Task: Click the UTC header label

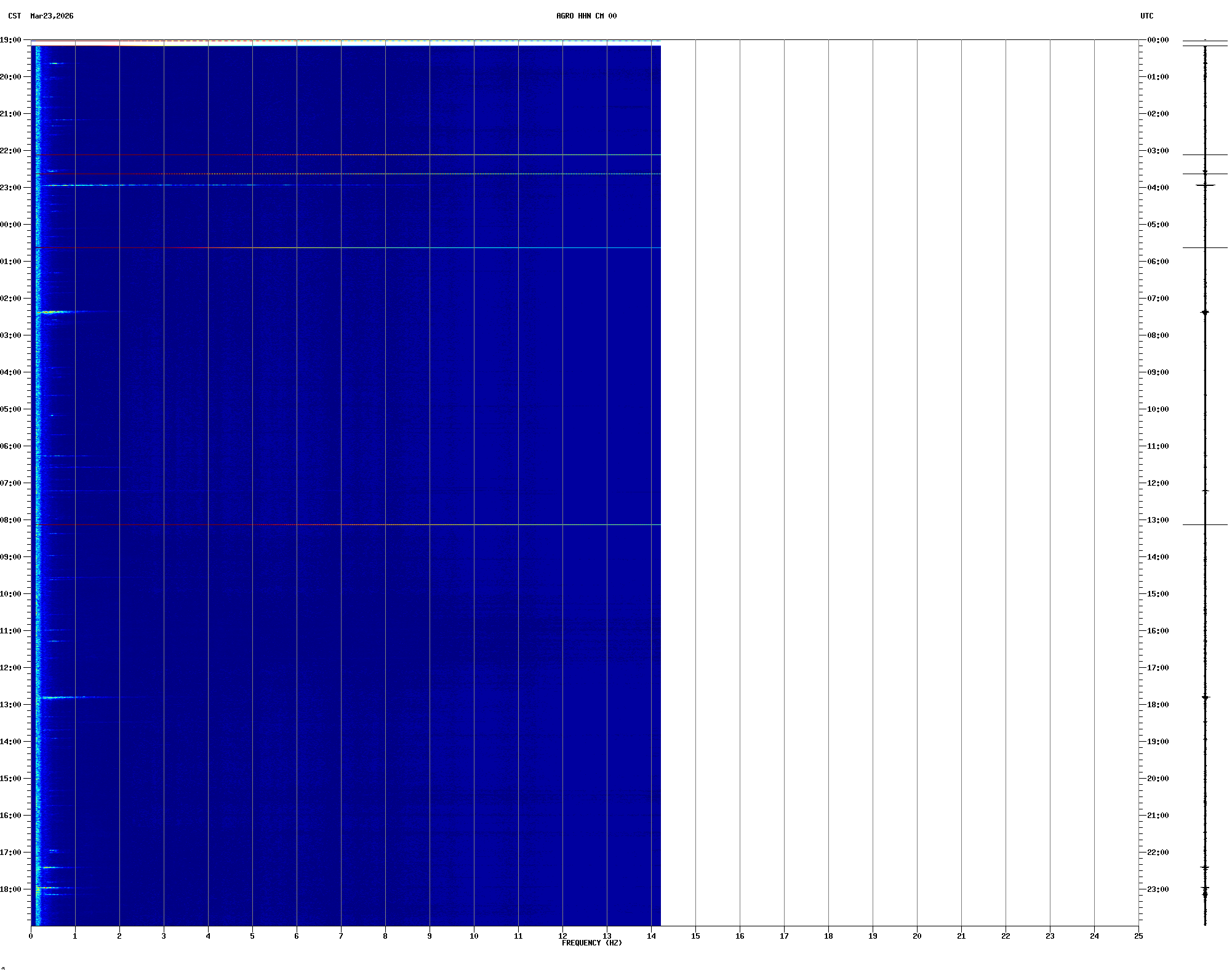Action: click(1146, 16)
